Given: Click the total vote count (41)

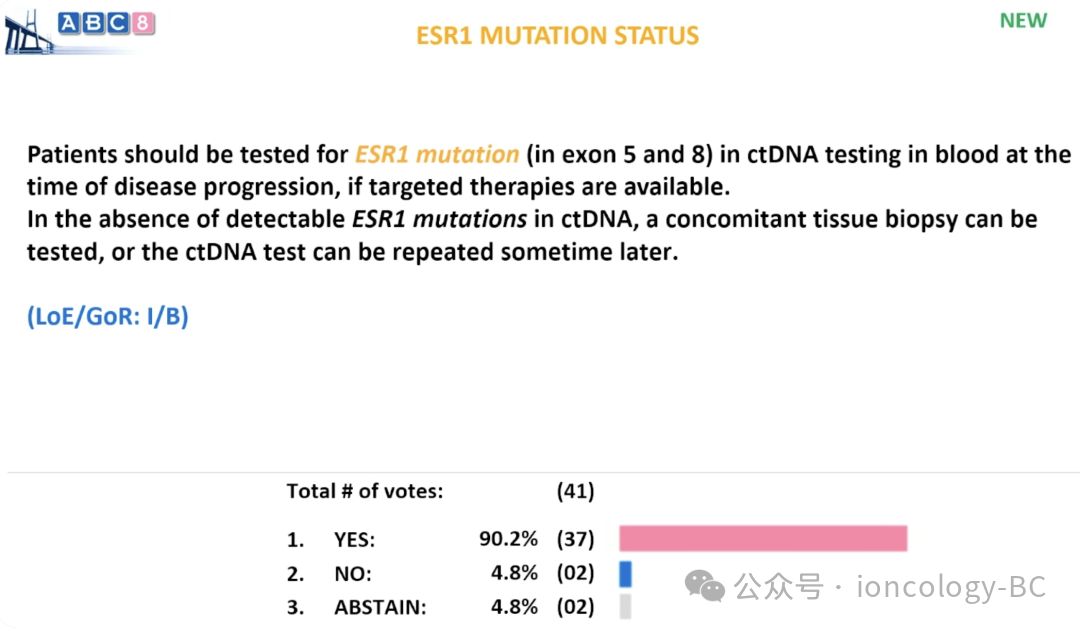Looking at the screenshot, I should [575, 491].
